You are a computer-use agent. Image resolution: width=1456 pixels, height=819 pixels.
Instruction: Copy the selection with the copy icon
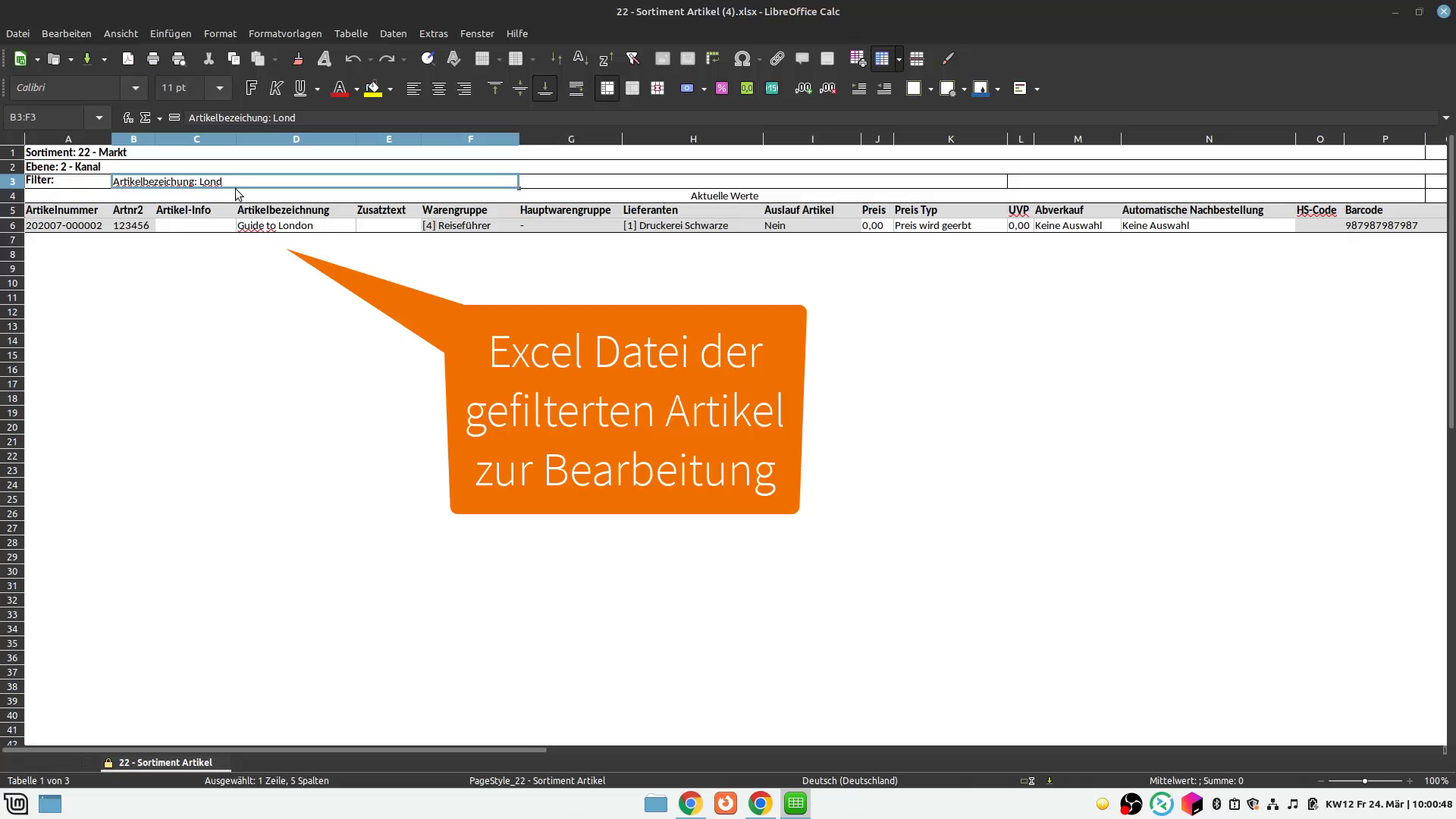click(234, 59)
